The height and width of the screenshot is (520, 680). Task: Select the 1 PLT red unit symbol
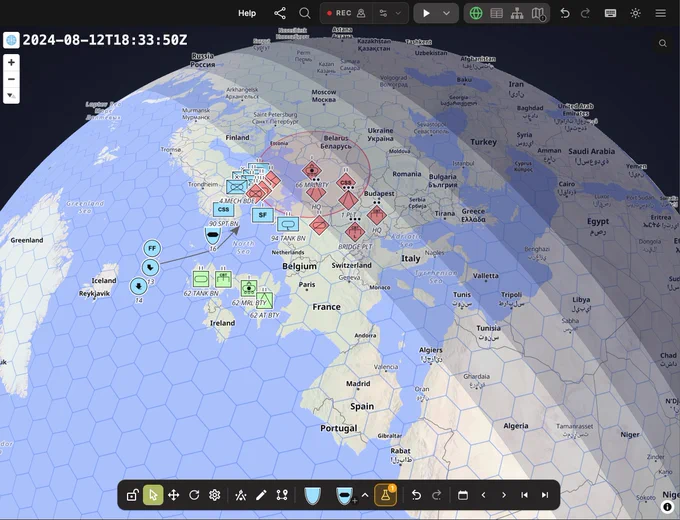click(x=348, y=200)
